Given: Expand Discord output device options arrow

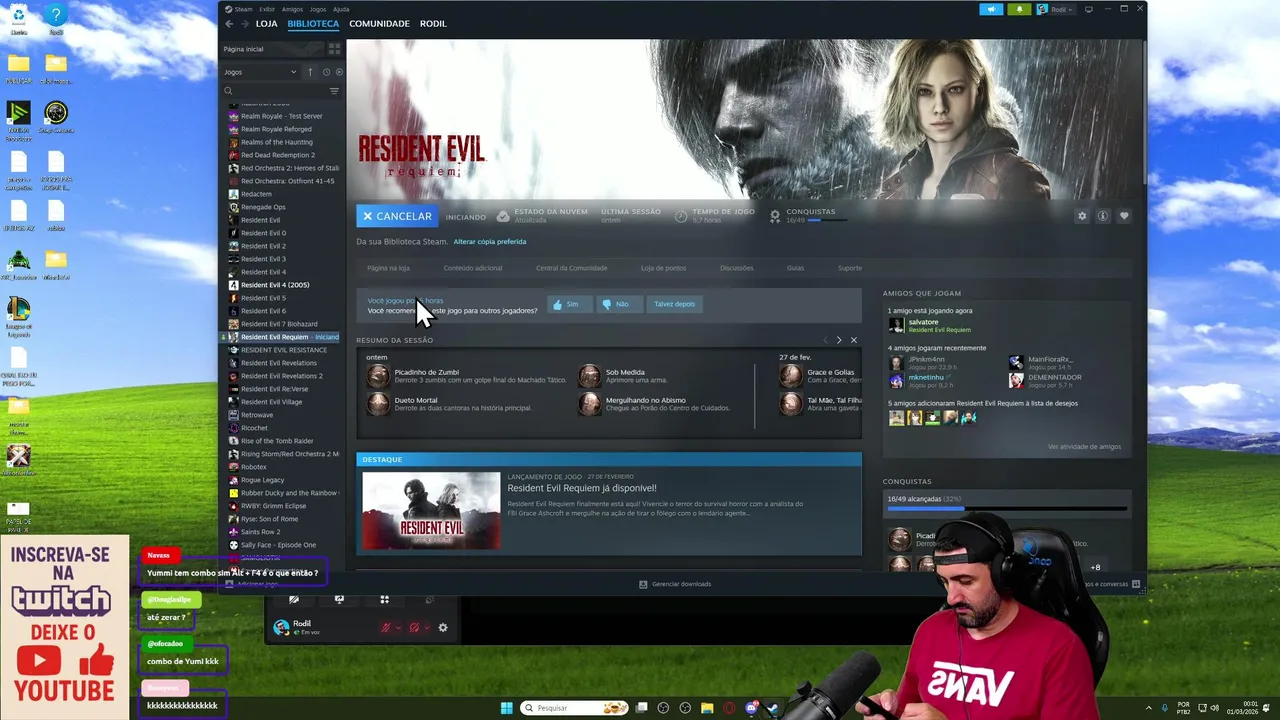Looking at the screenshot, I should 427,628.
